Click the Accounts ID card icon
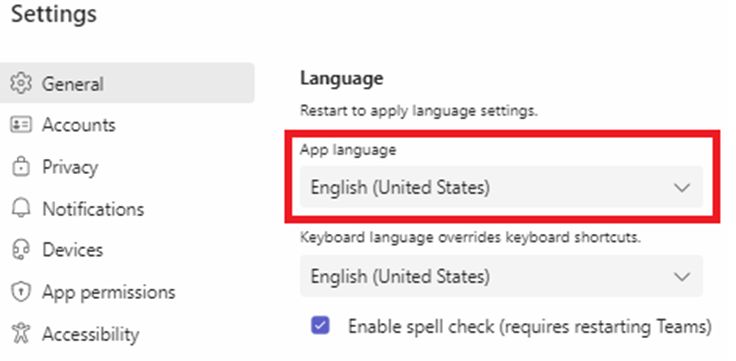736x361 pixels. pos(21,125)
